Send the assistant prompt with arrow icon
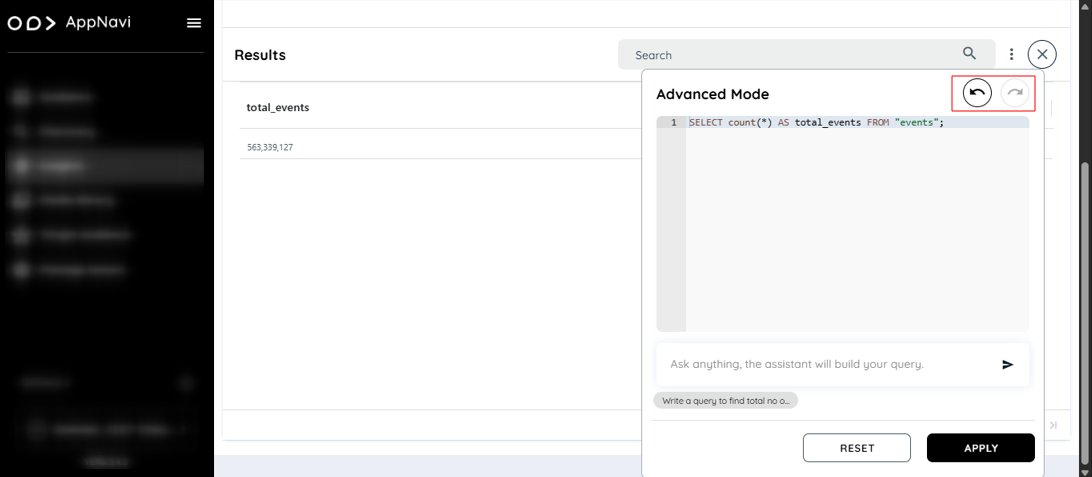The width and height of the screenshot is (1092, 477). pyautogui.click(x=1007, y=364)
